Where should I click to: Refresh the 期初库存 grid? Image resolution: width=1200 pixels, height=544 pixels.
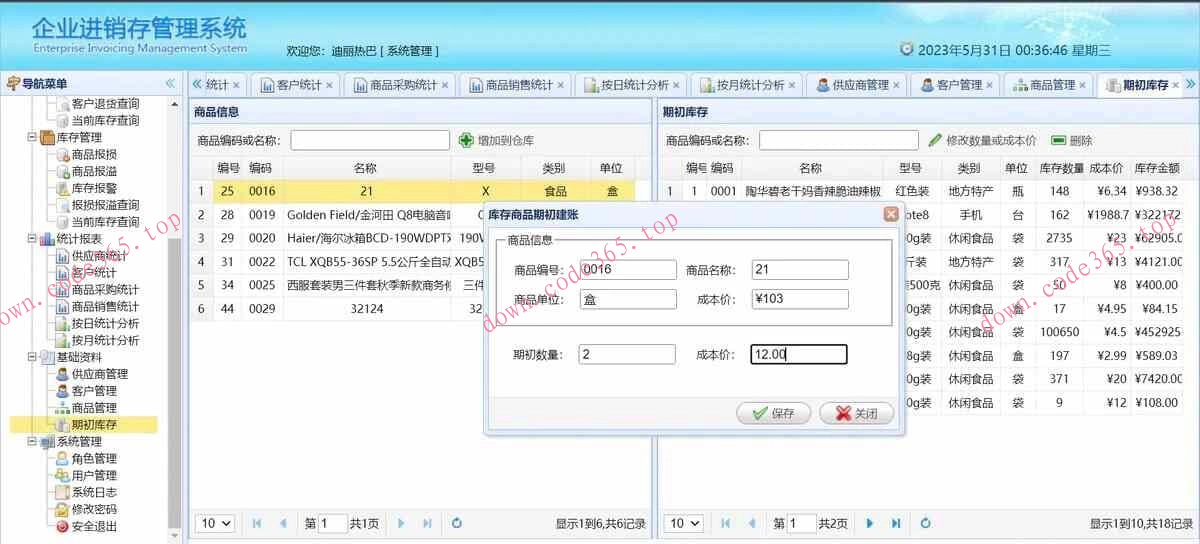(925, 523)
